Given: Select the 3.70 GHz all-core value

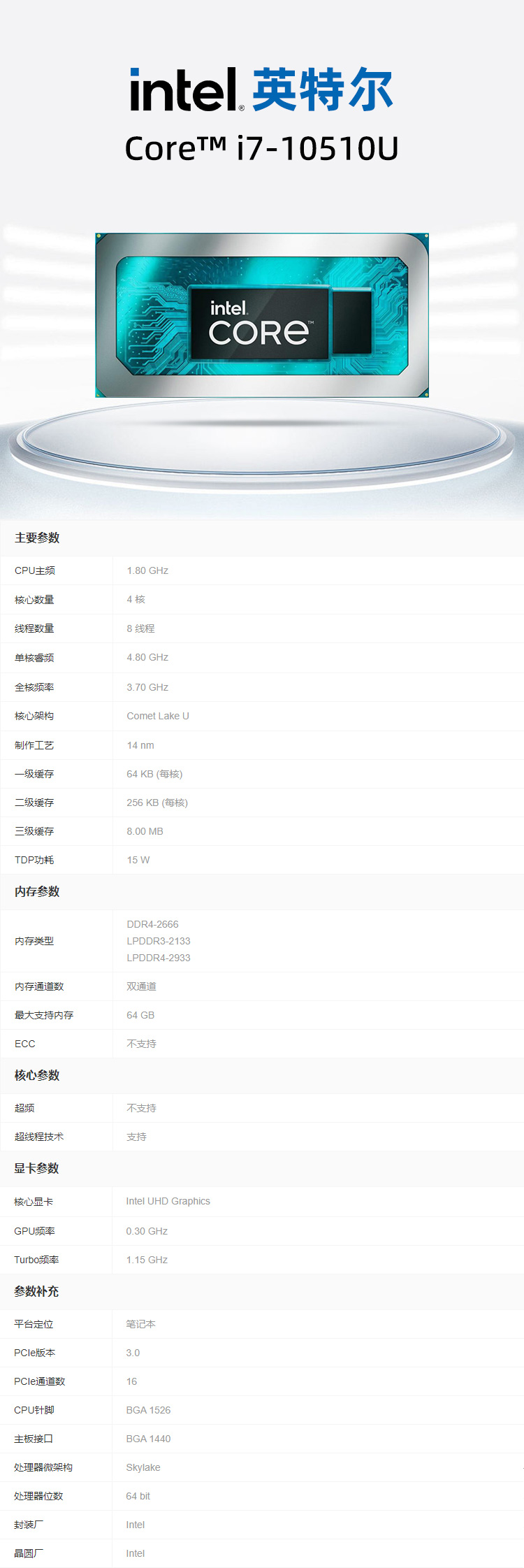Looking at the screenshot, I should coord(147,687).
